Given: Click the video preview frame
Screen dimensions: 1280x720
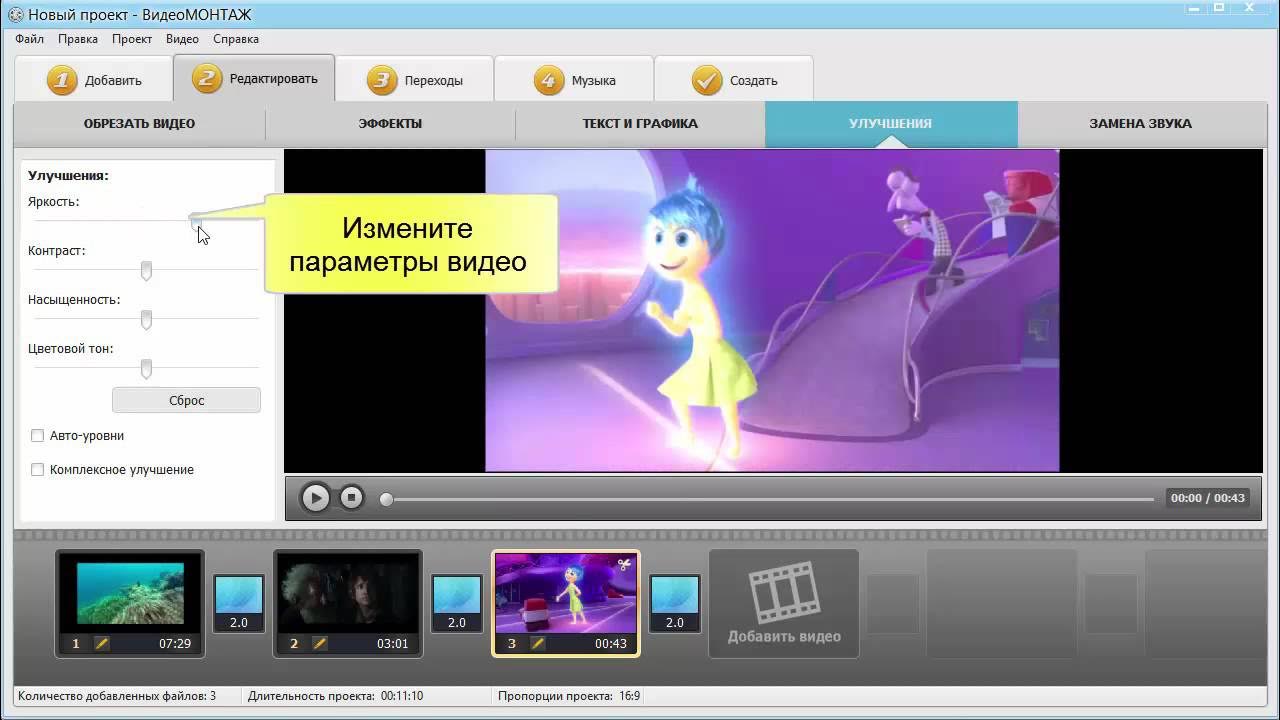Looking at the screenshot, I should point(772,310).
